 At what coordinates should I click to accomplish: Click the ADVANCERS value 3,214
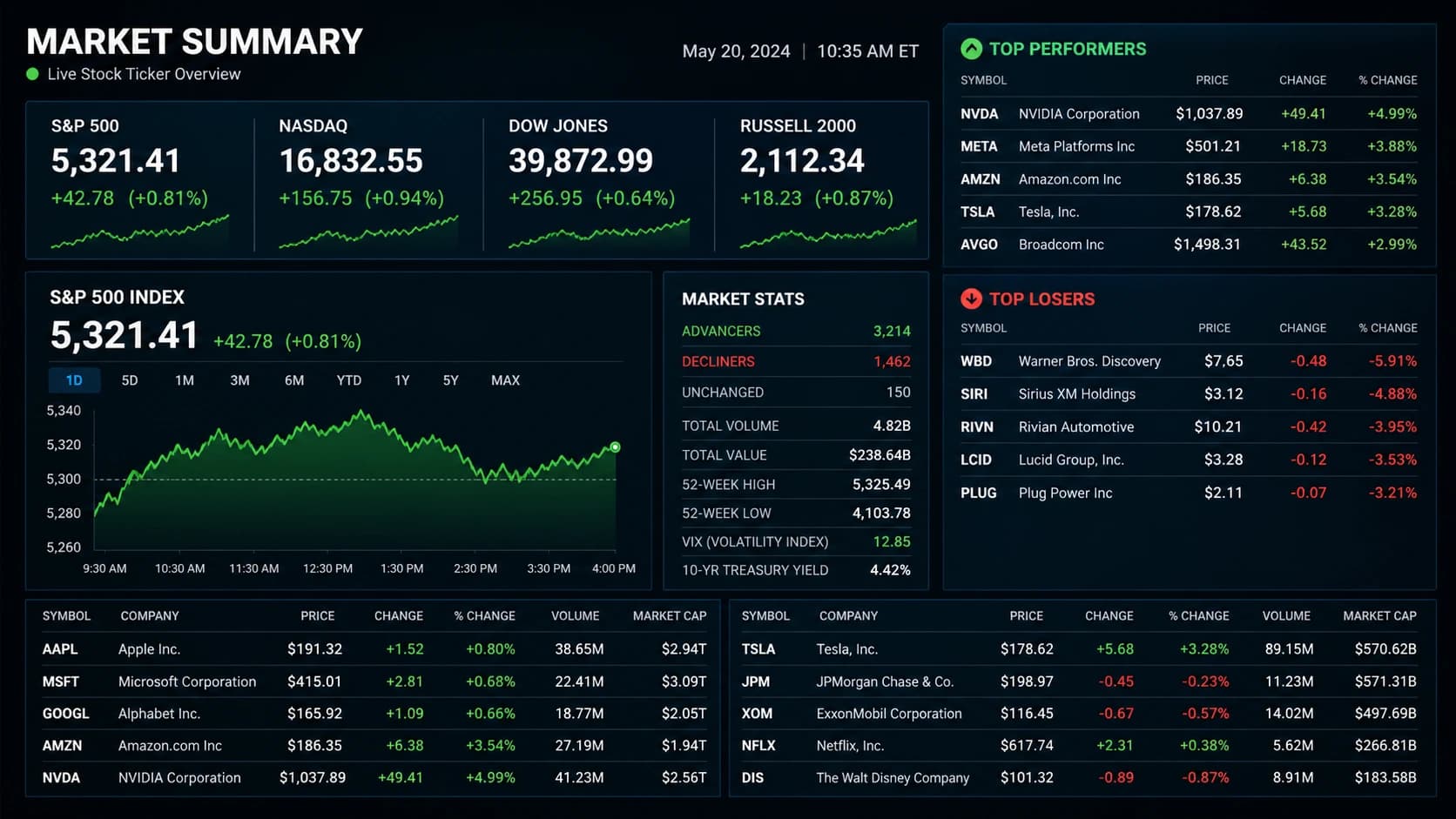coord(892,332)
